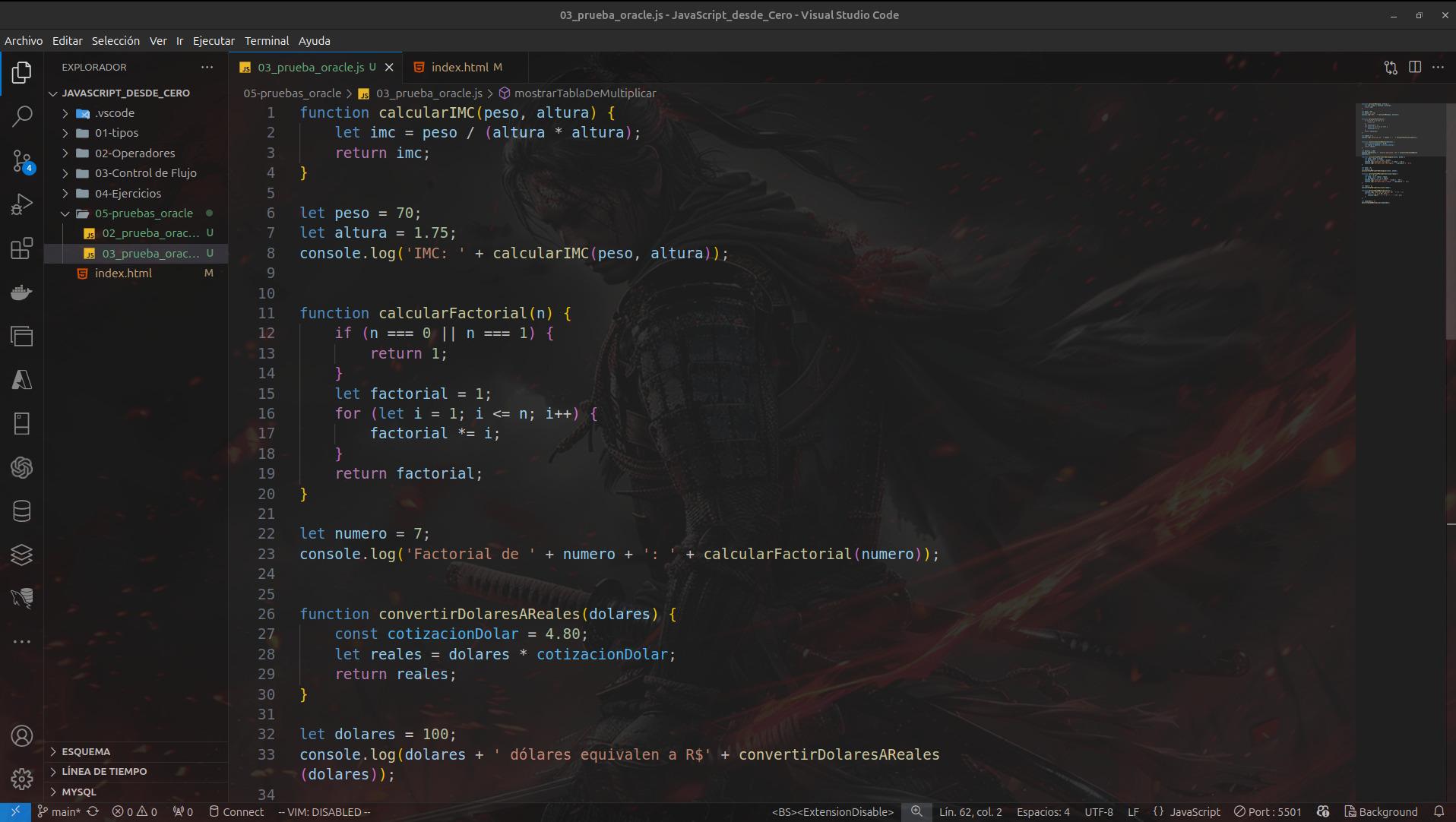Image resolution: width=1456 pixels, height=822 pixels.
Task: Open the Selección menu
Action: pos(116,41)
